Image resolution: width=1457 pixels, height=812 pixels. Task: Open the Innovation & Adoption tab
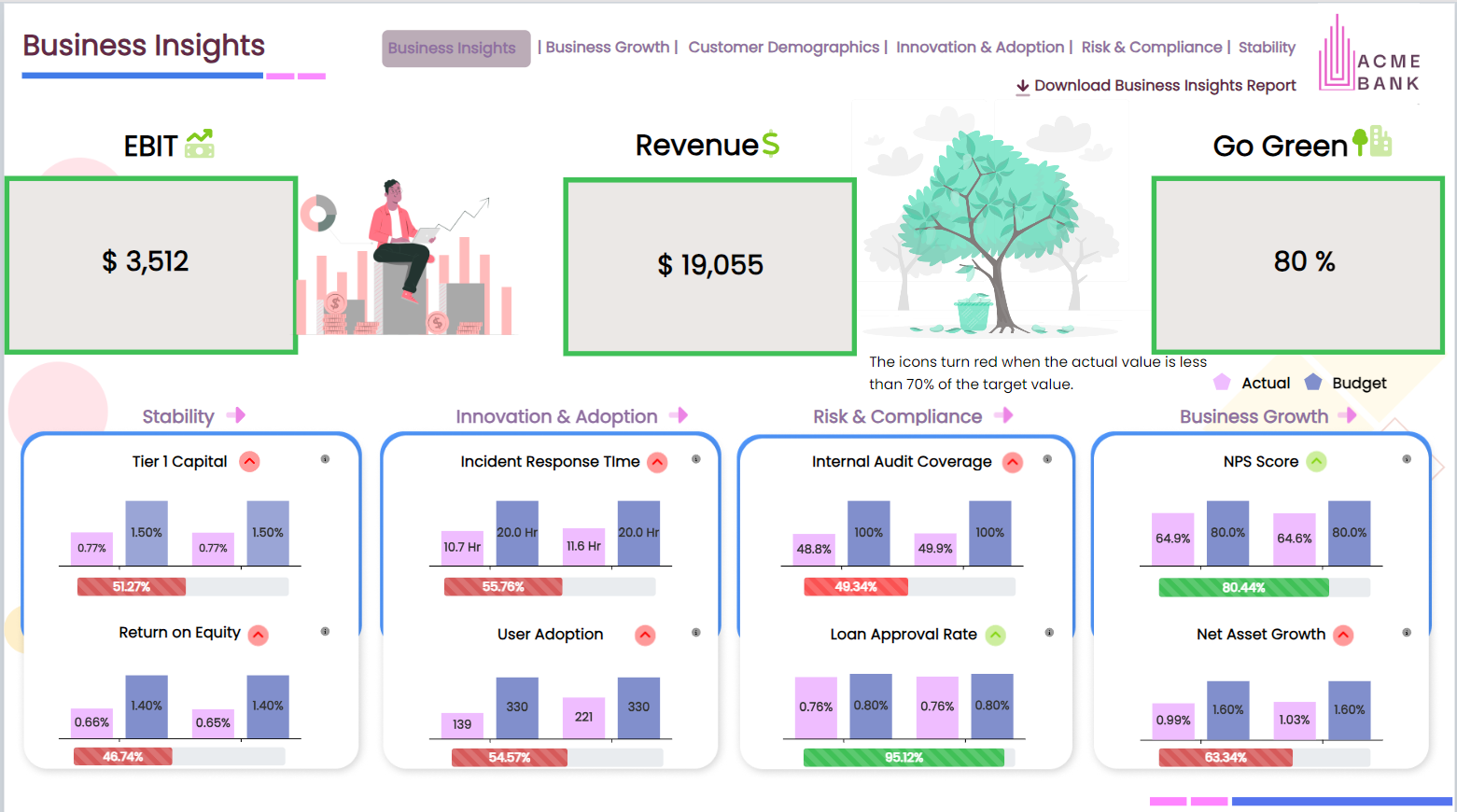click(980, 47)
